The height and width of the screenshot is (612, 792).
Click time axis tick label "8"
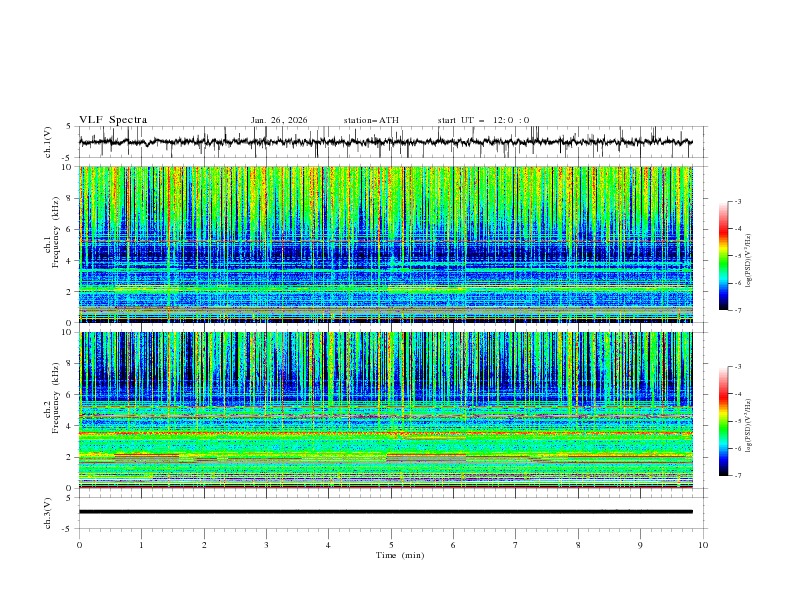point(578,545)
